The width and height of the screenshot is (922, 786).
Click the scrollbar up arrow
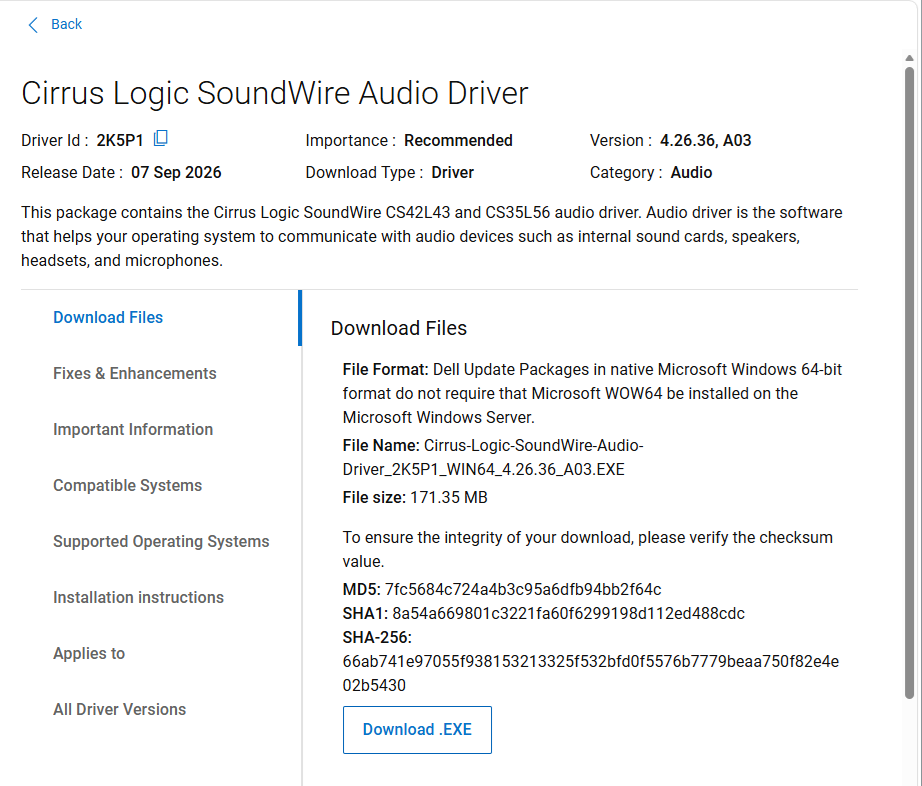point(909,58)
